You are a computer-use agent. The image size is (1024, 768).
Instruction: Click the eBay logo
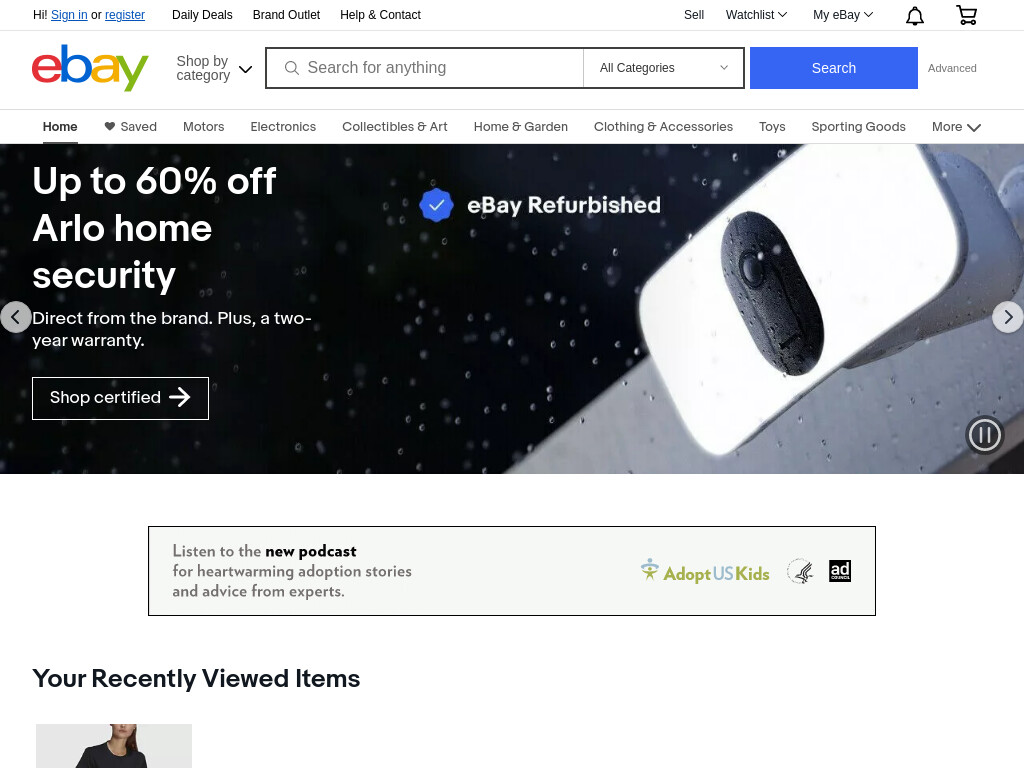pyautogui.click(x=90, y=68)
